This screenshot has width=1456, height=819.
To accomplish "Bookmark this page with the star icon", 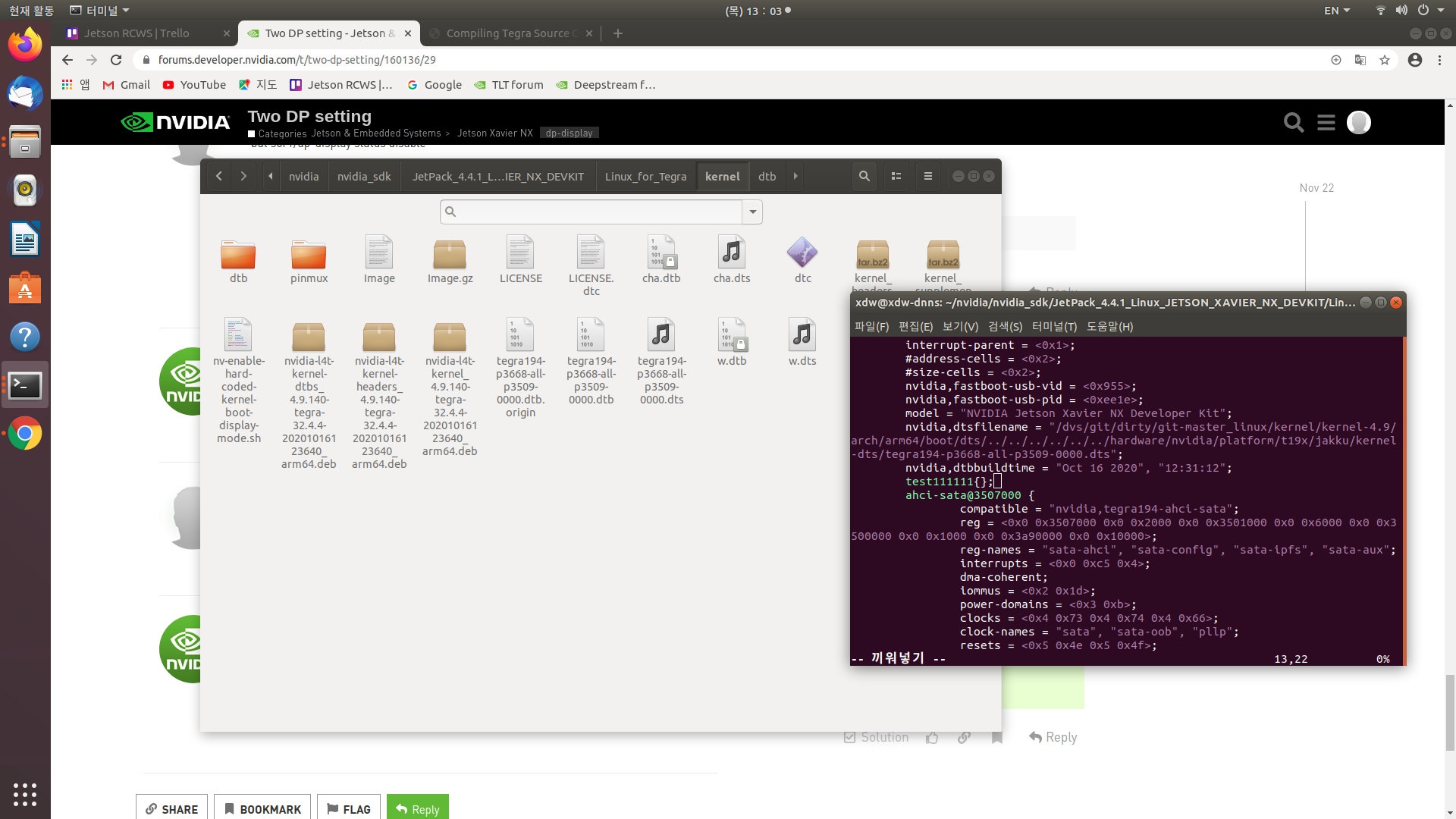I will pos(1385,60).
